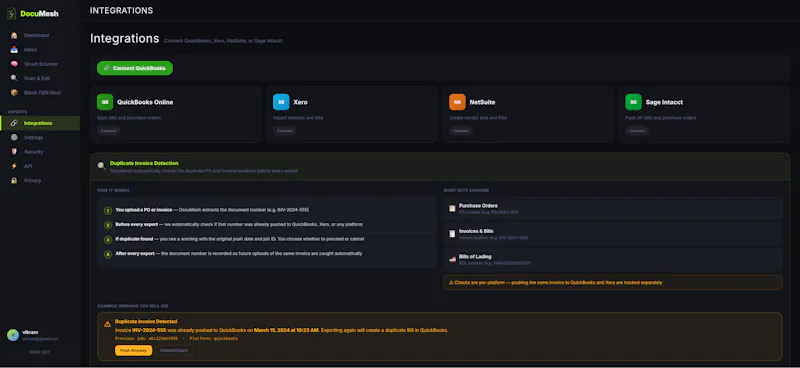The width and height of the screenshot is (800, 368).
Task: Click the vikram username text
Action: pyautogui.click(x=30, y=332)
